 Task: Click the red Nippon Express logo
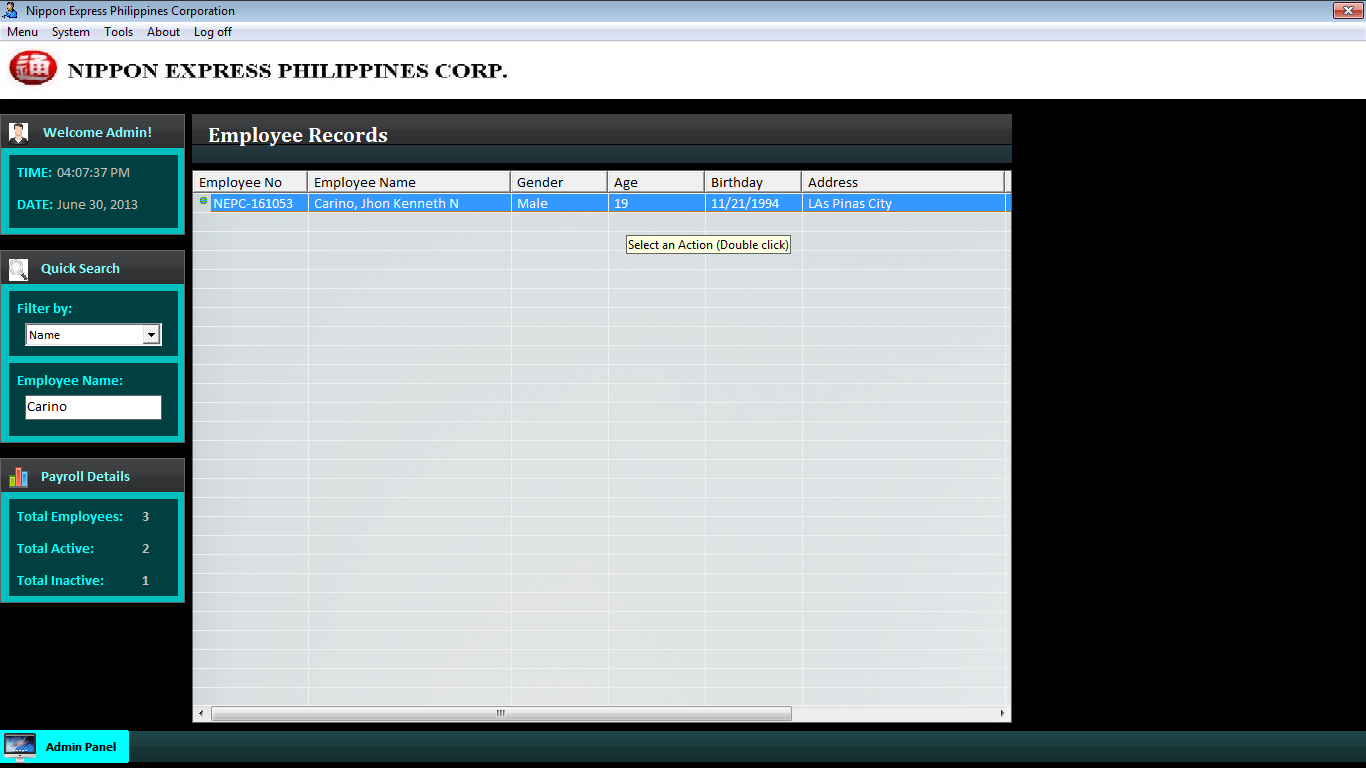(x=33, y=68)
